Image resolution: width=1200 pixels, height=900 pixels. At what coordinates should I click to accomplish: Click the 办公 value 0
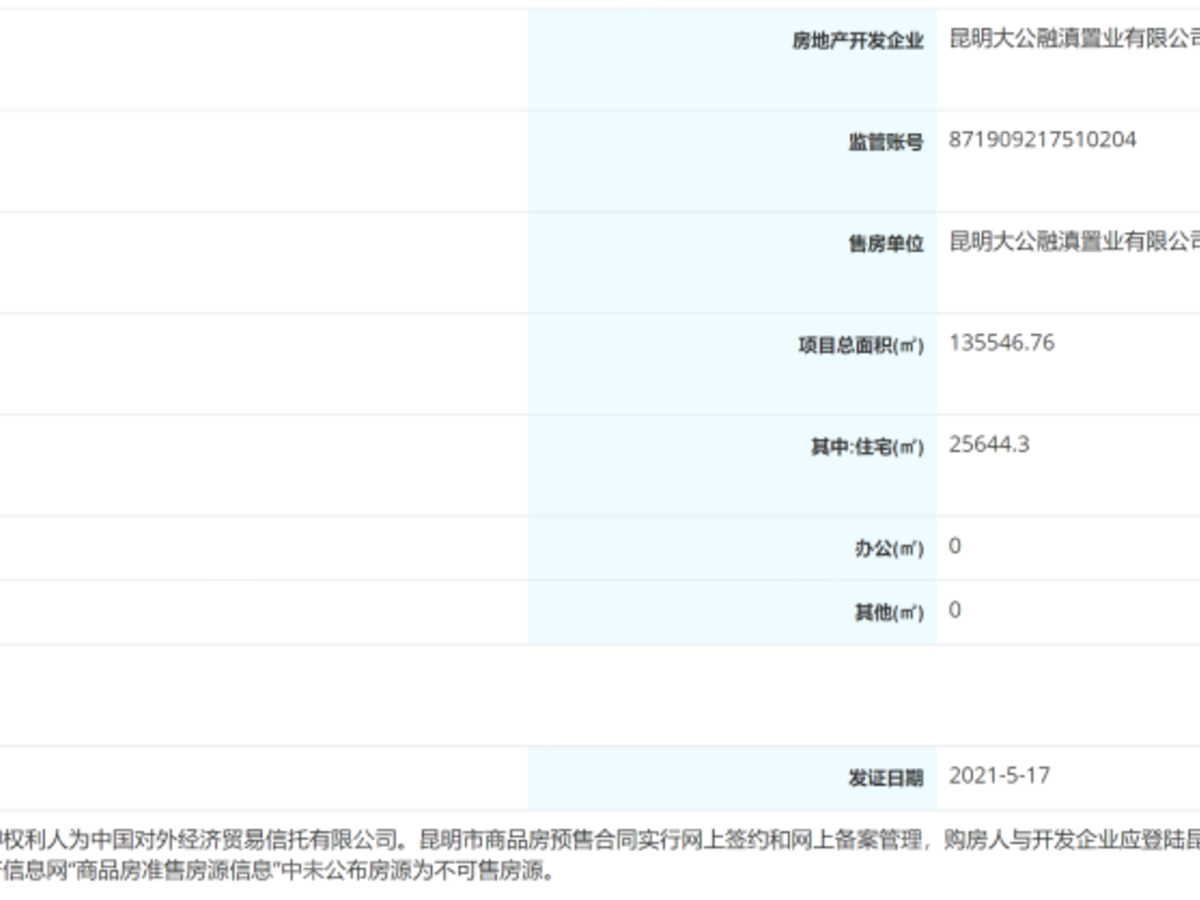[955, 546]
